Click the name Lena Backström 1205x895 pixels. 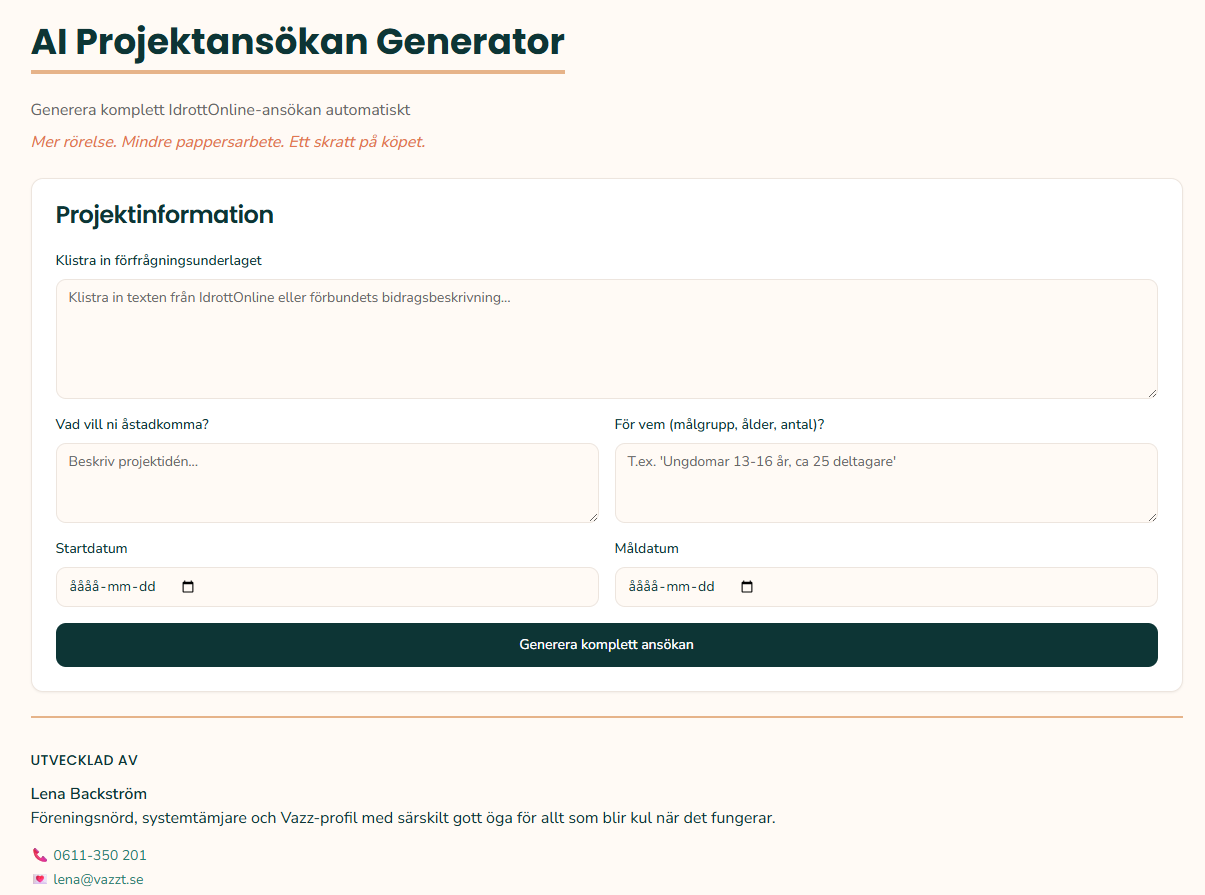pyautogui.click(x=89, y=794)
